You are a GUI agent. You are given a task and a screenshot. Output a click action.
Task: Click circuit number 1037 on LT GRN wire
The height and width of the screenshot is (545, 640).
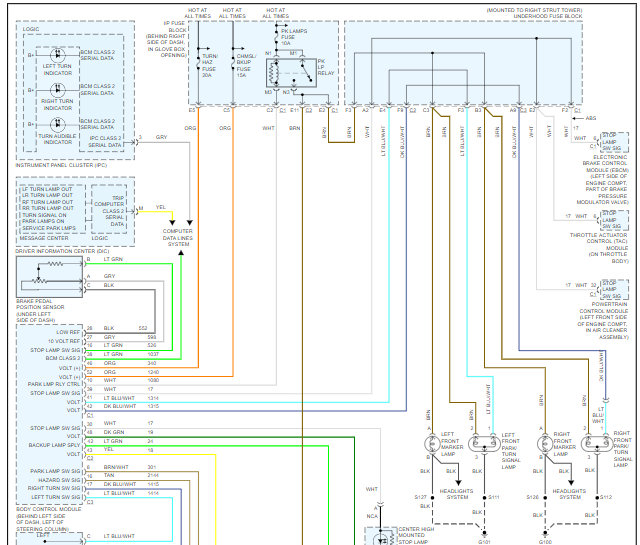tap(153, 354)
